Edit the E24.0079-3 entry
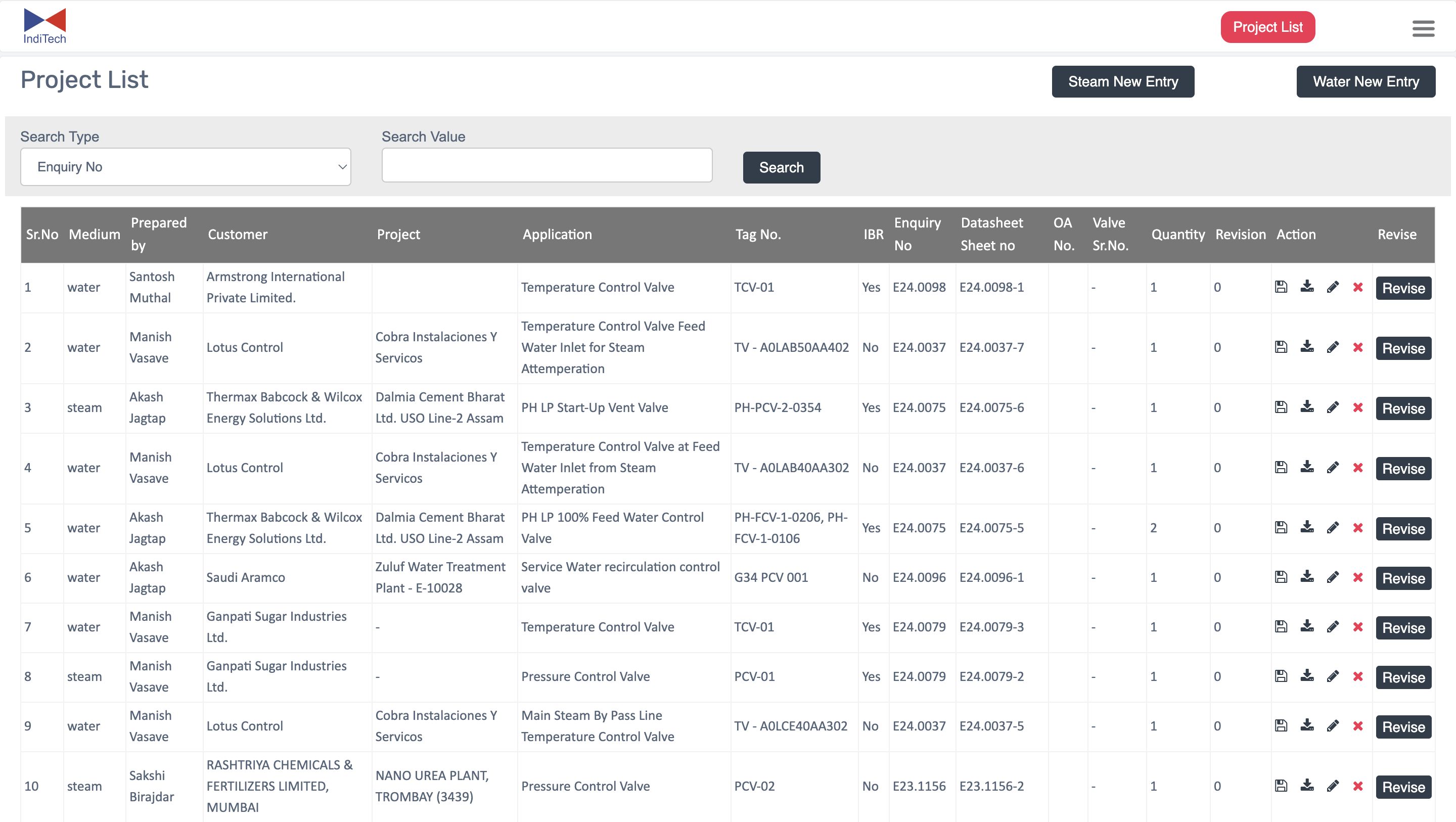This screenshot has height=822, width=1456. [x=1333, y=626]
